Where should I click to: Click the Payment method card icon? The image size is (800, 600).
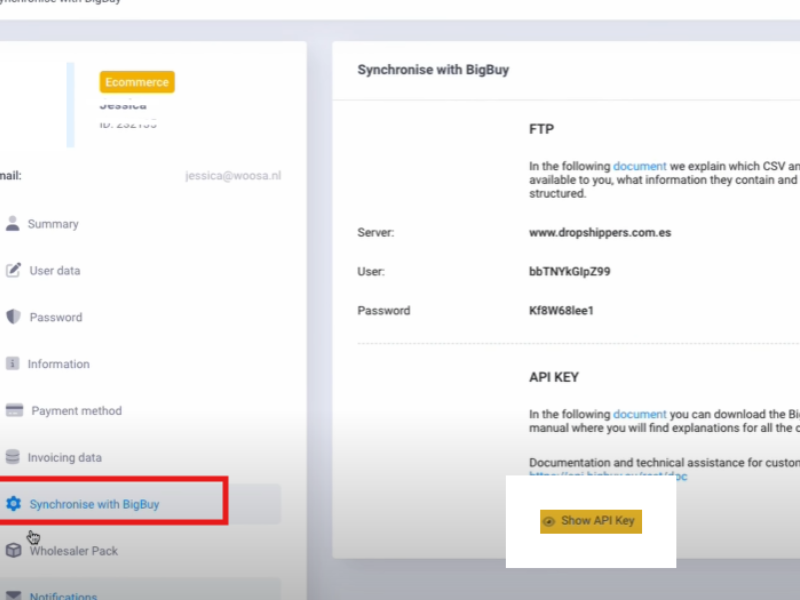(x=14, y=410)
